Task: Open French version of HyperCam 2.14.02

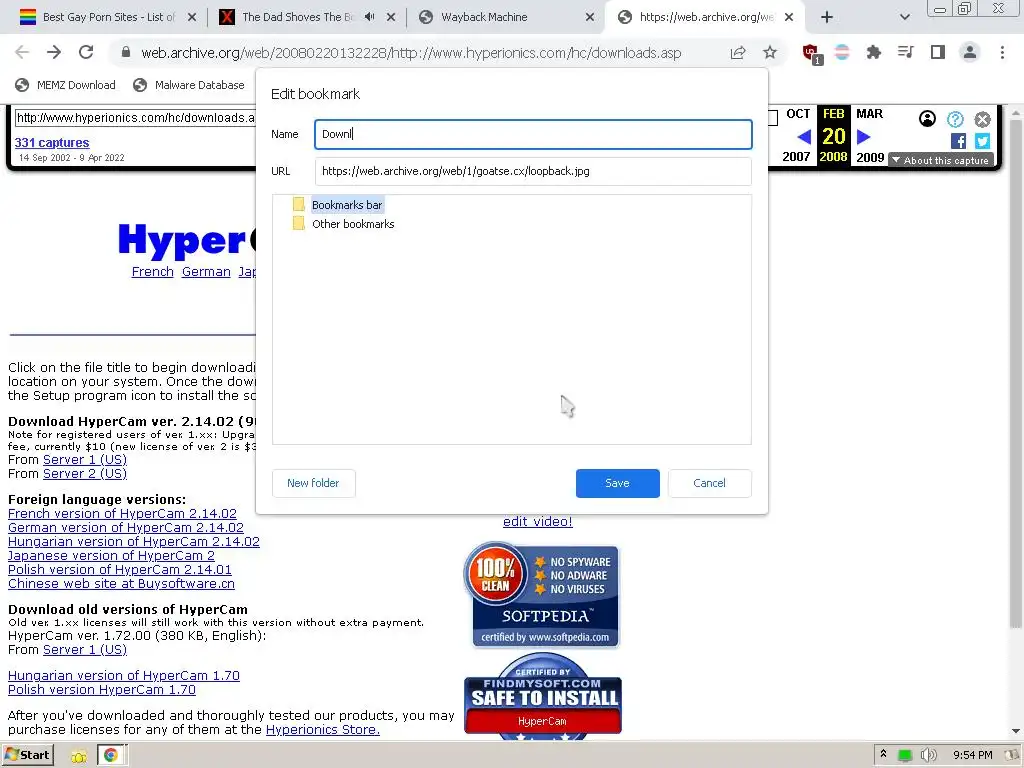Action: pos(122,513)
